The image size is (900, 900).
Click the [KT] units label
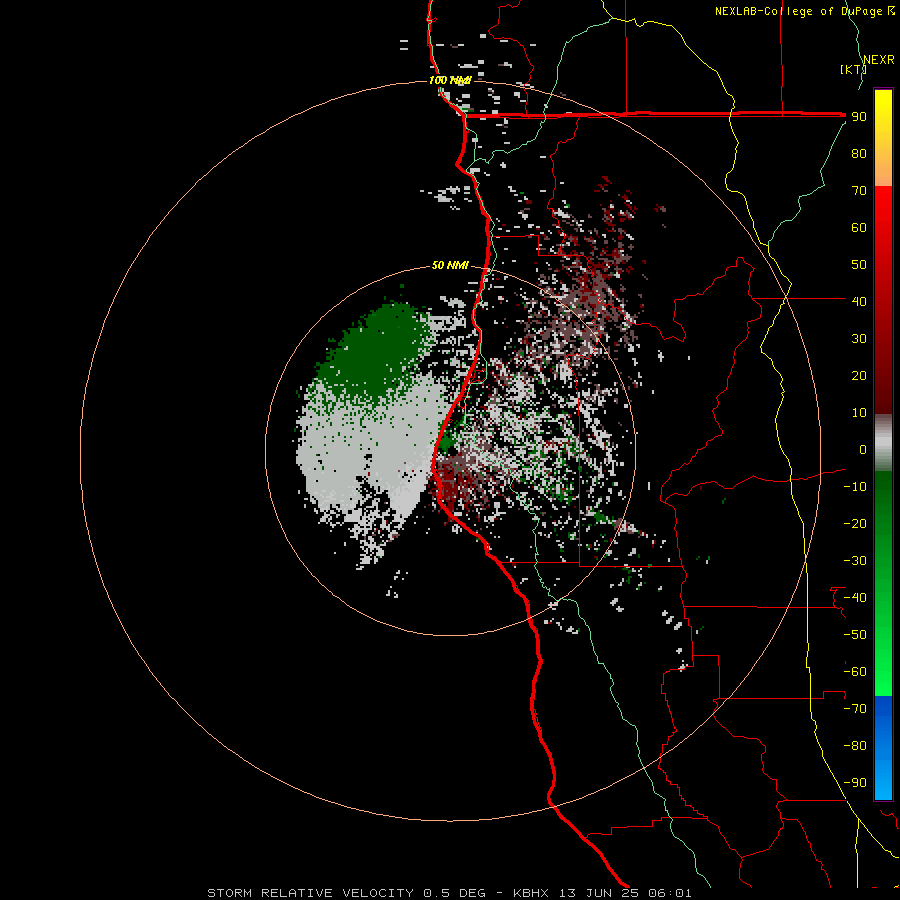click(x=854, y=69)
